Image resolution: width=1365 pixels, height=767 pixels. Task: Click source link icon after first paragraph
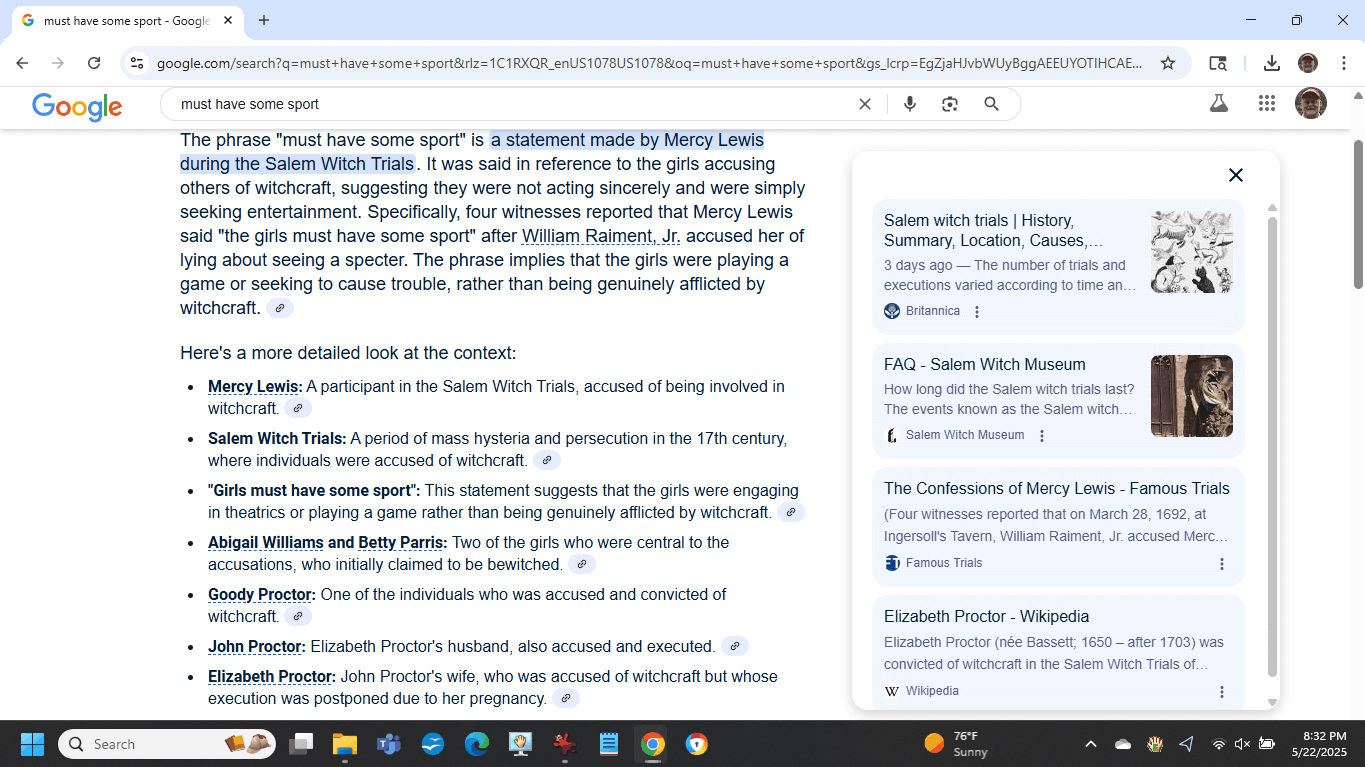[280, 308]
